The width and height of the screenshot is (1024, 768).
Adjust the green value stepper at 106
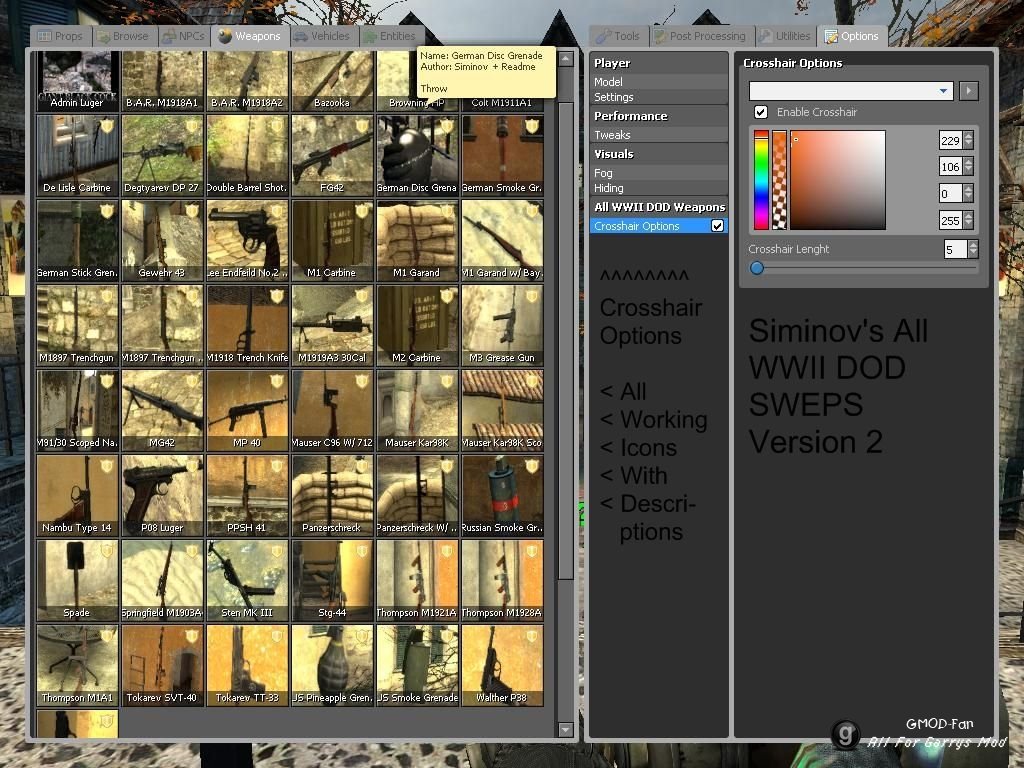(x=968, y=167)
